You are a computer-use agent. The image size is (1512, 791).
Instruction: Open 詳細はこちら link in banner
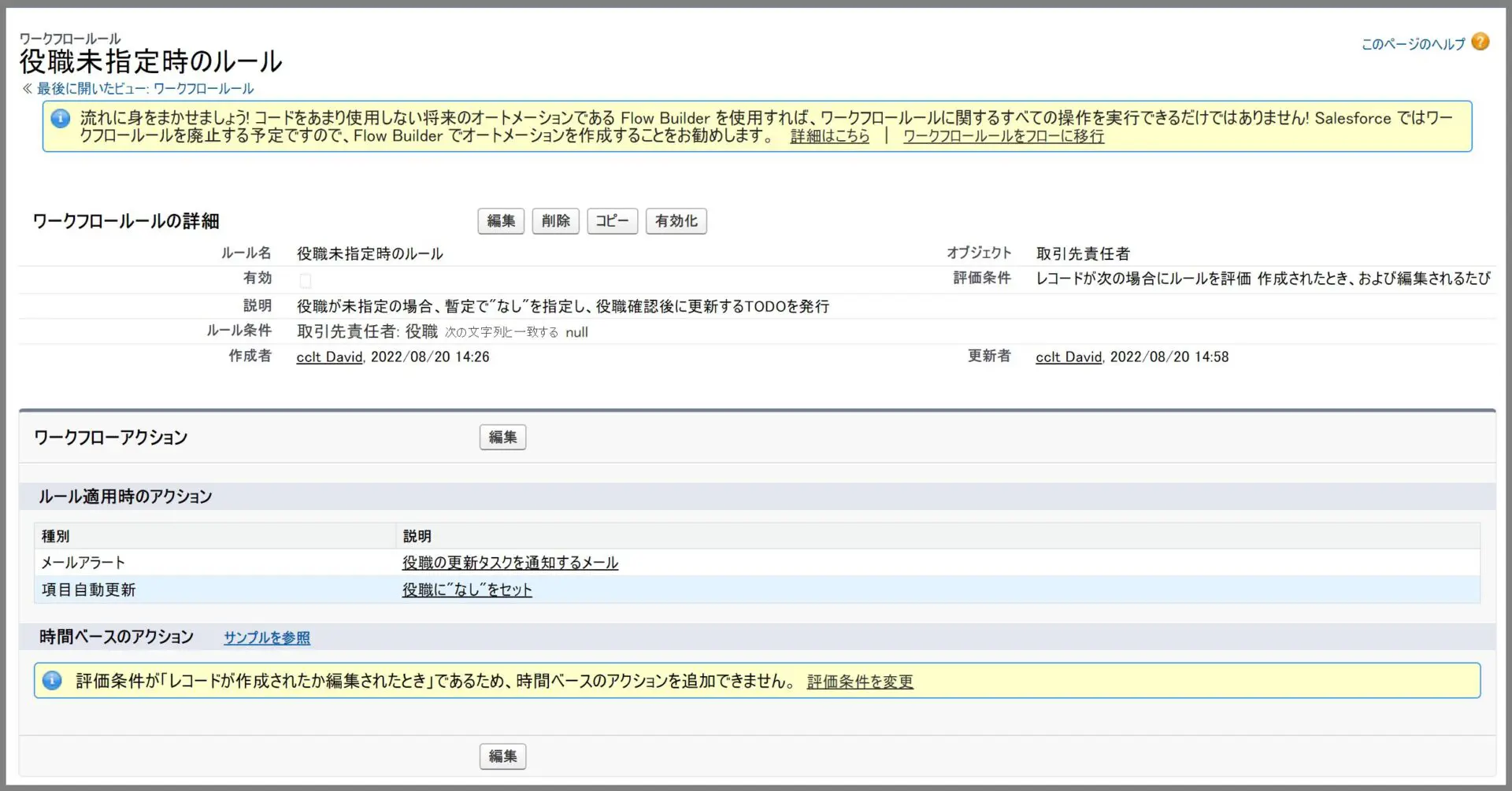tap(829, 136)
